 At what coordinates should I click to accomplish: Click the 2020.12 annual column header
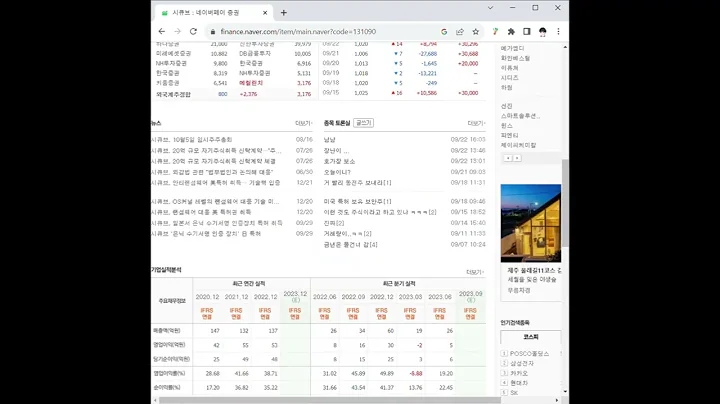coord(207,297)
